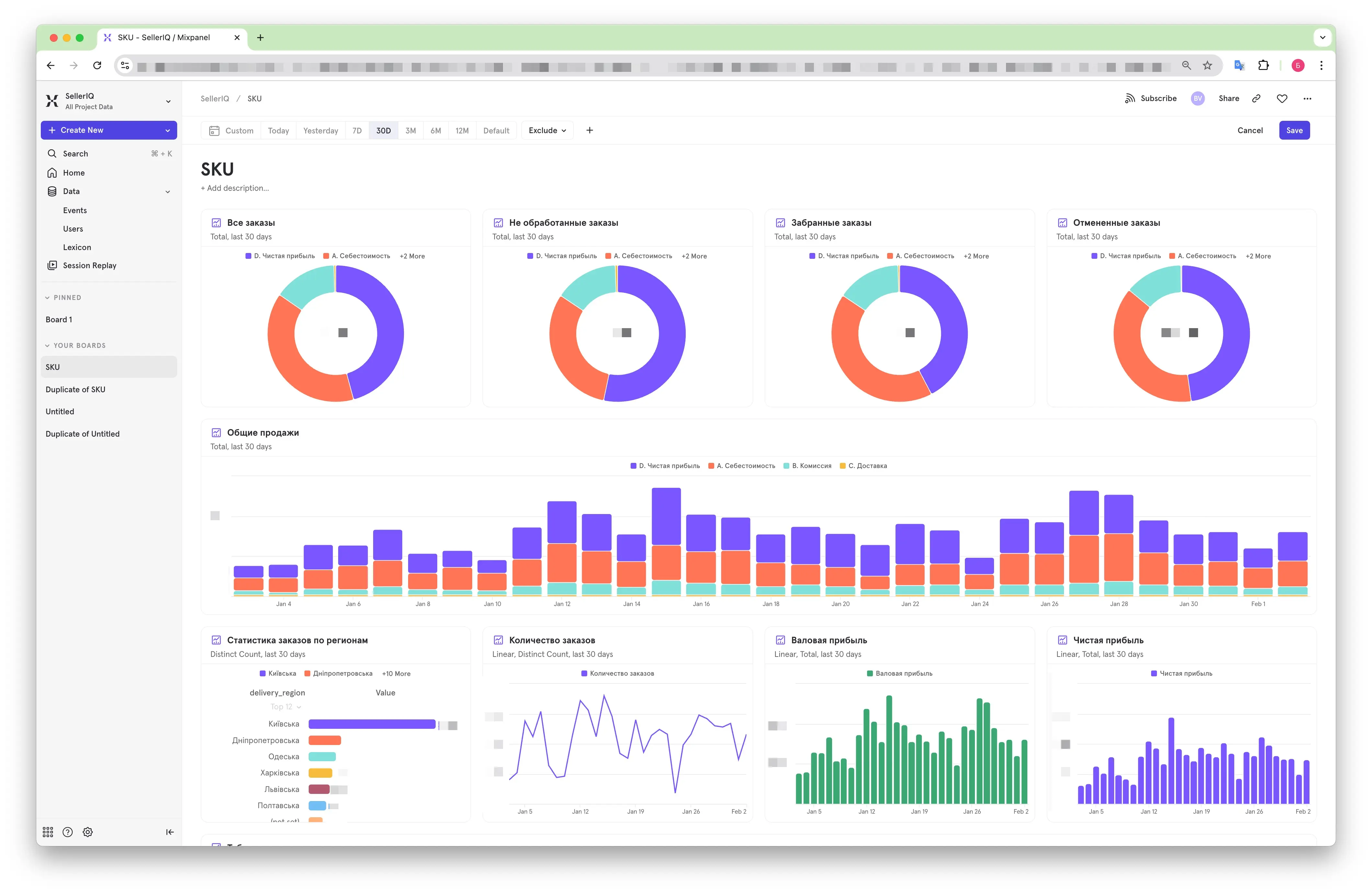The image size is (1372, 894).
Task: Open the three-dot board options menu
Action: click(x=1308, y=98)
